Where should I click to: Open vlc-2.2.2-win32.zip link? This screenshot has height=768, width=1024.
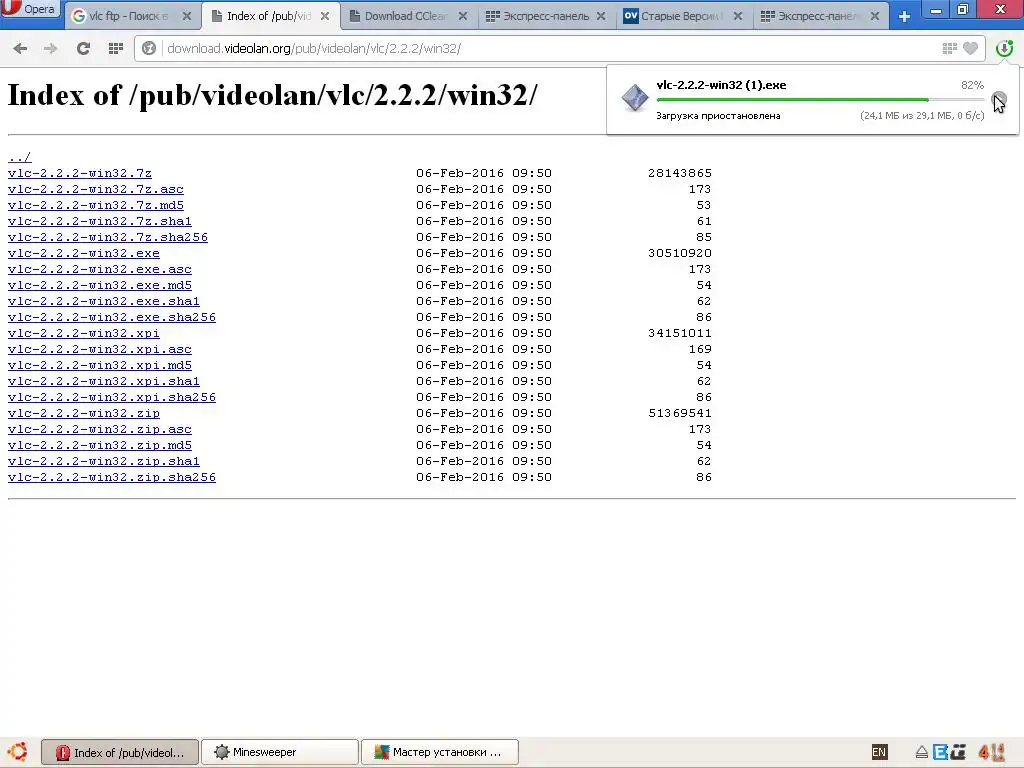coord(84,413)
